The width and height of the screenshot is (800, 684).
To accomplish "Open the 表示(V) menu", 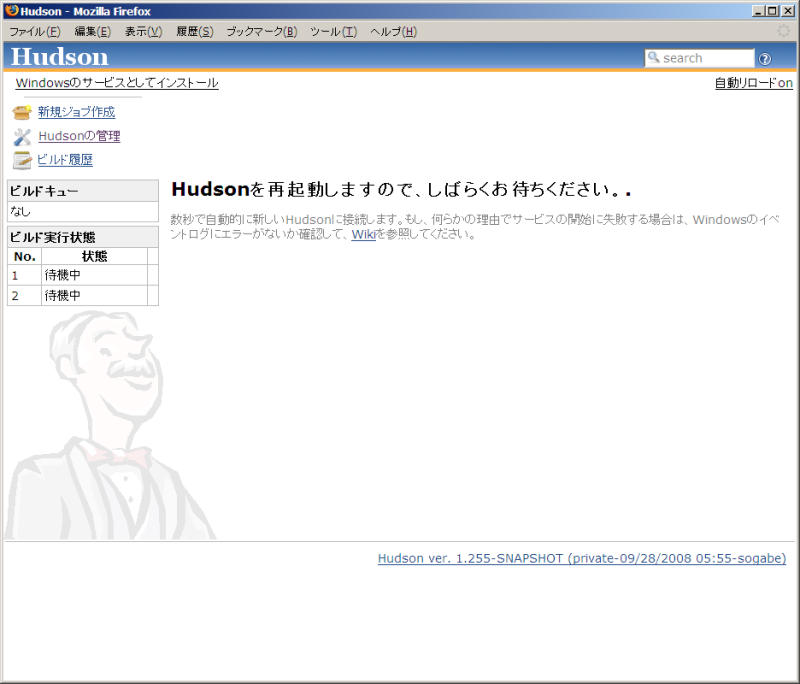I will point(143,32).
